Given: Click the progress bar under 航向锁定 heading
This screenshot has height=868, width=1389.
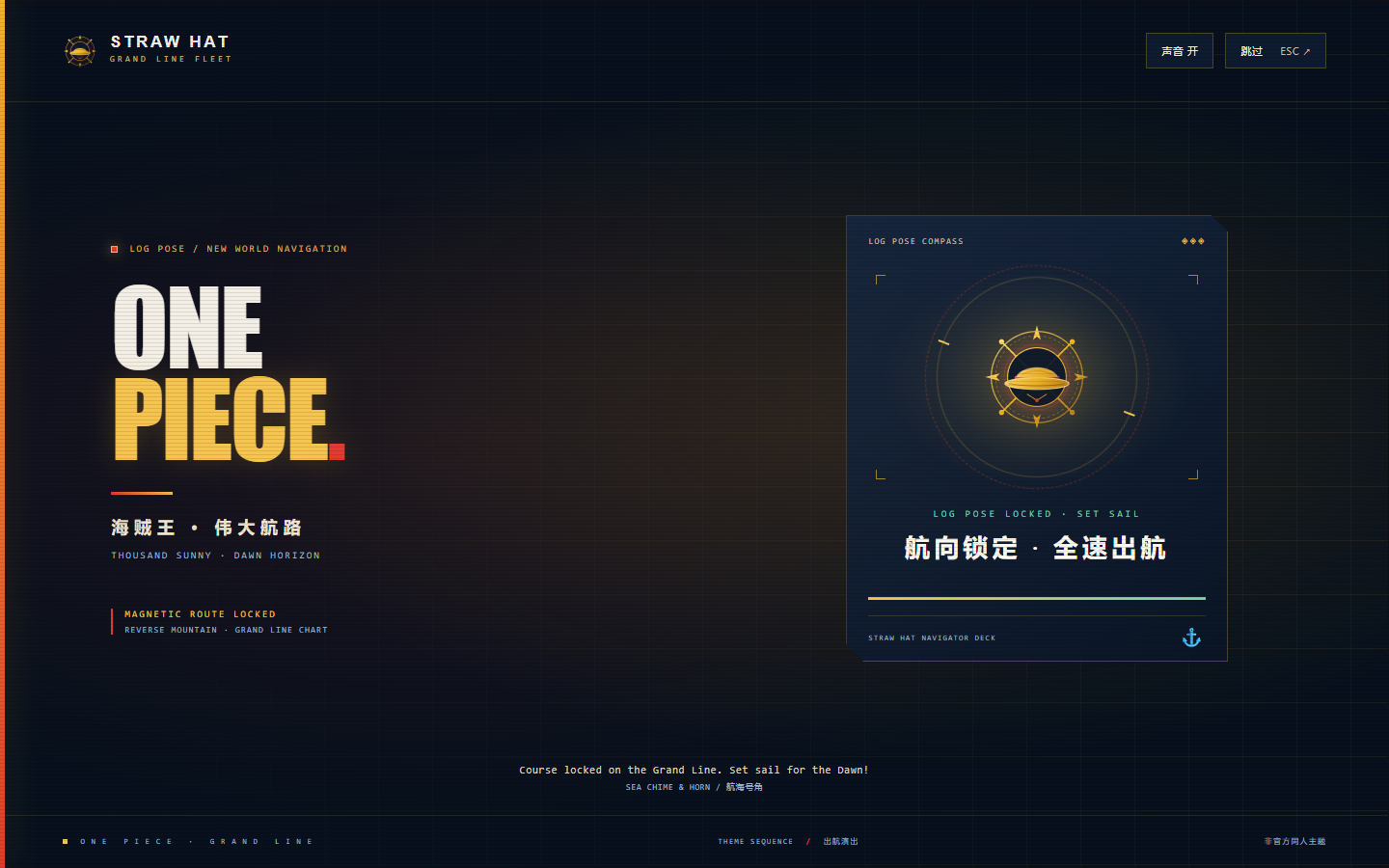Looking at the screenshot, I should 1037,598.
